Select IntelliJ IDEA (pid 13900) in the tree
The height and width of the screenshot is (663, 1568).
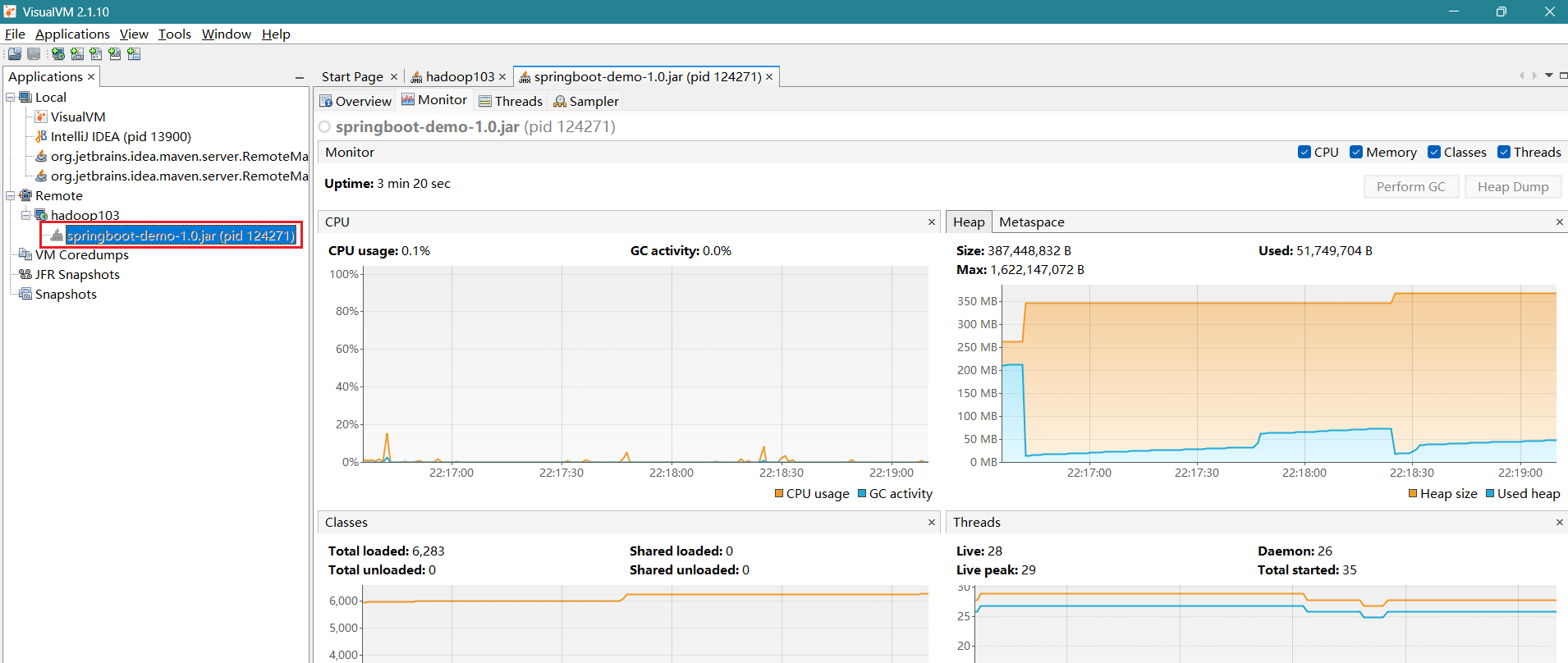pyautogui.click(x=121, y=137)
